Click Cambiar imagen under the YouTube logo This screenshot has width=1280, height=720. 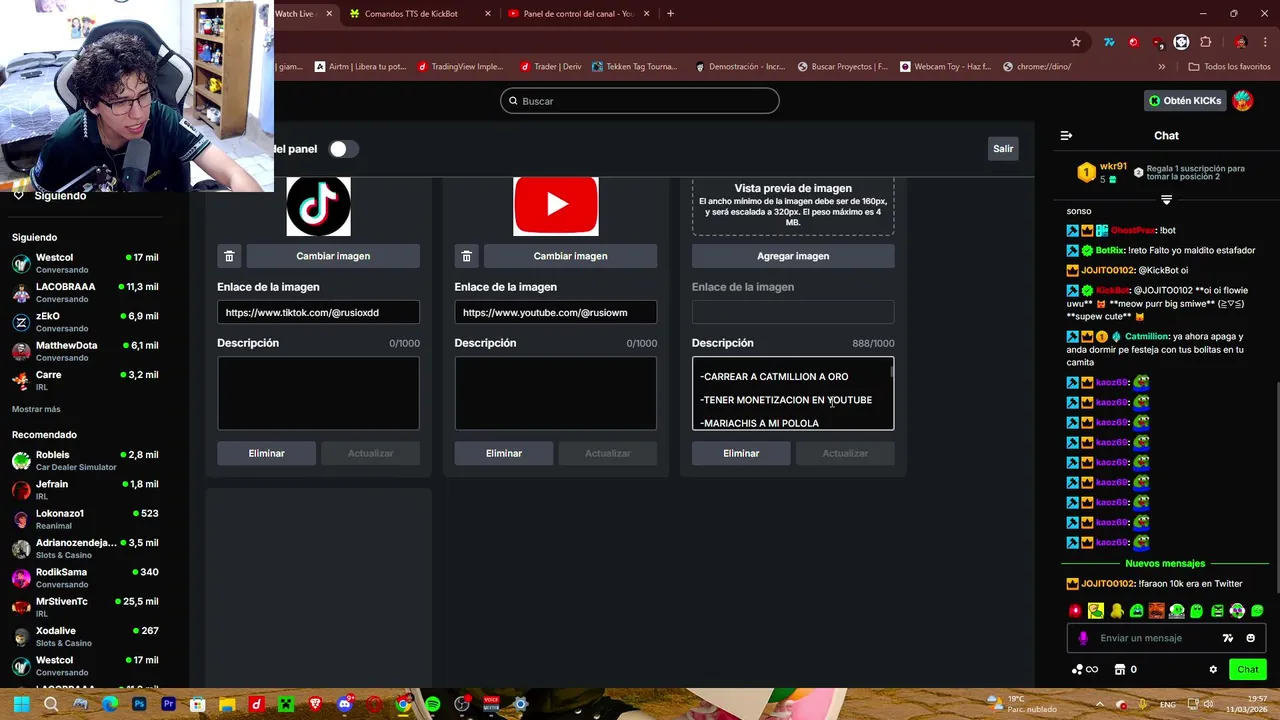(570, 256)
